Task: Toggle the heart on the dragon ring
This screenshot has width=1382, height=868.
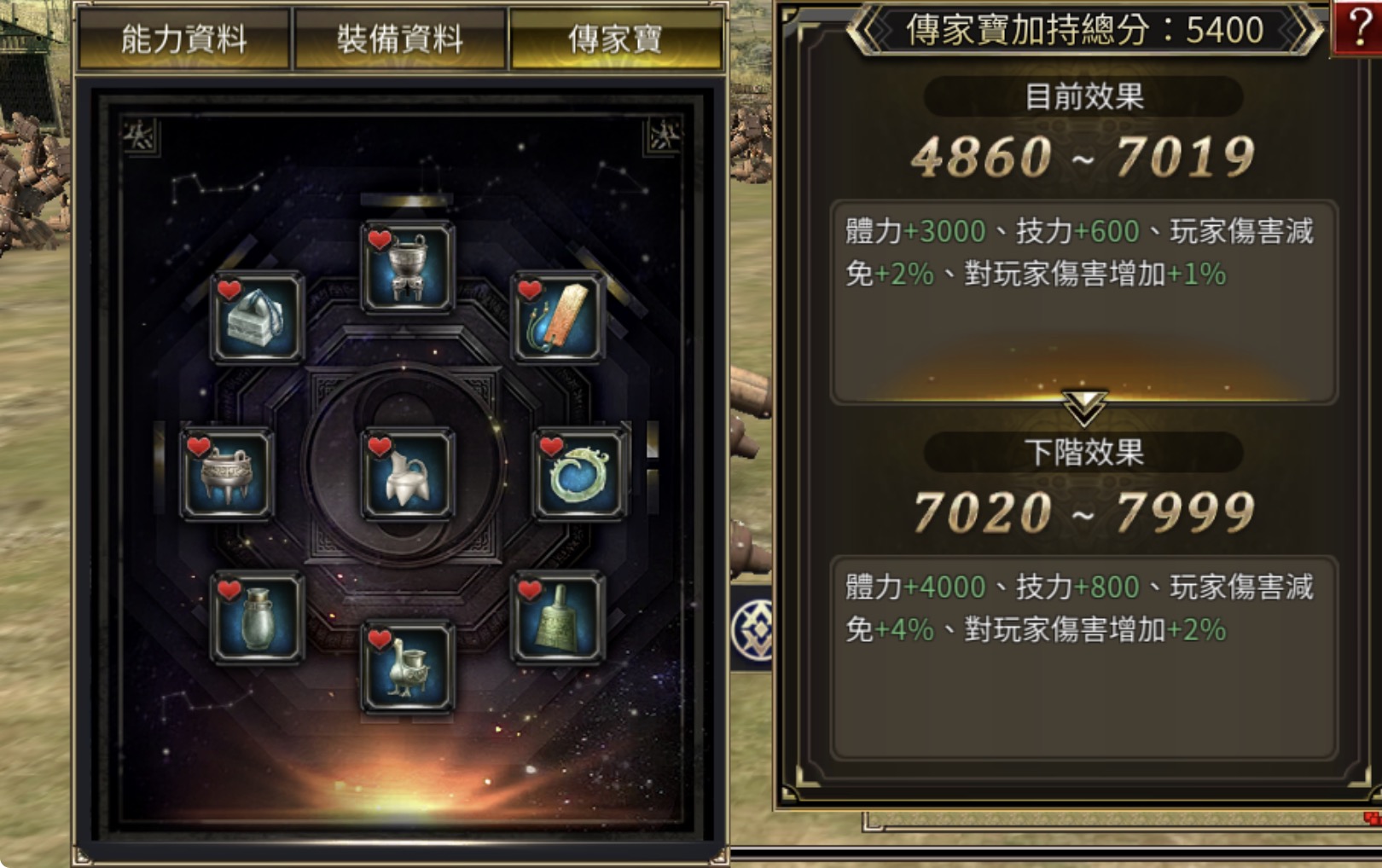Action: tap(551, 446)
